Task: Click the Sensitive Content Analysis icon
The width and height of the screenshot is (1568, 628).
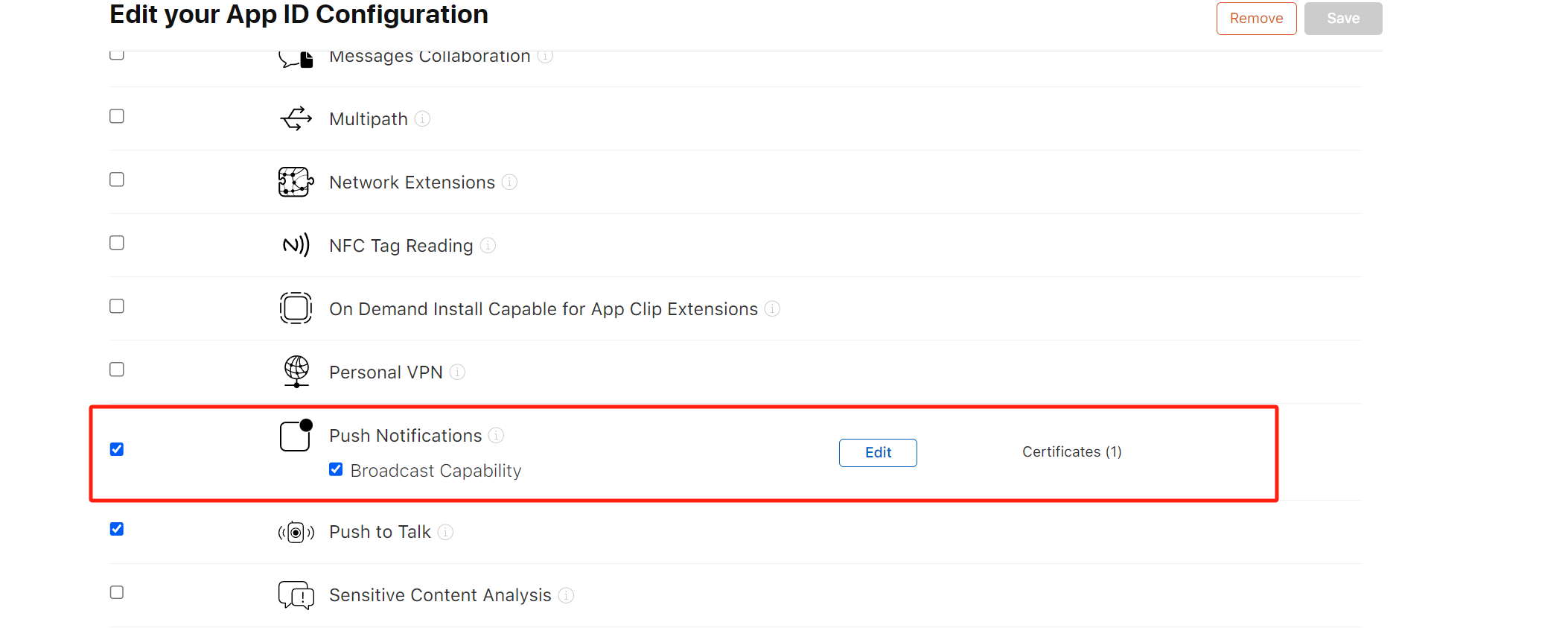Action: pos(296,595)
